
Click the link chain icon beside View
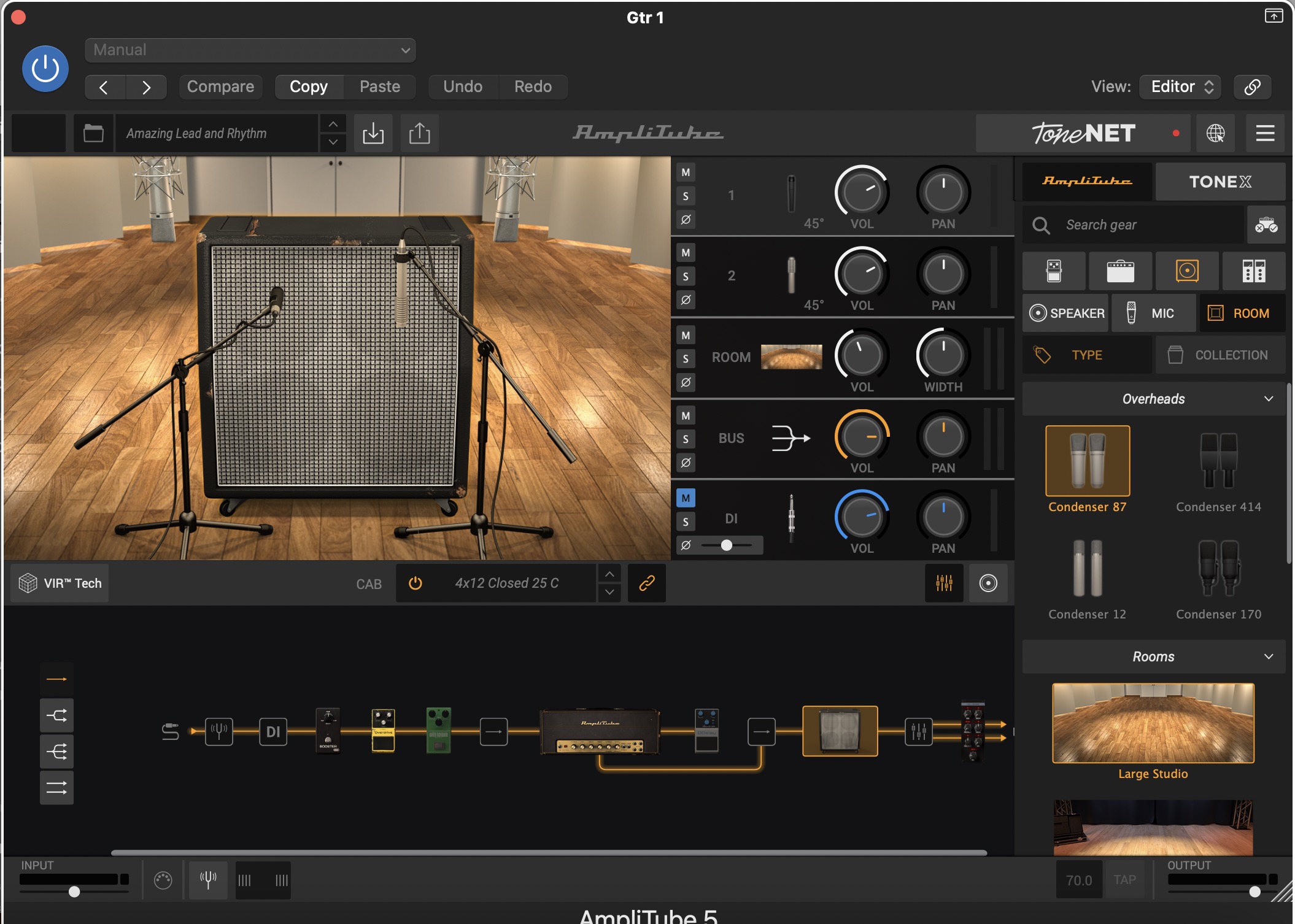[1253, 87]
